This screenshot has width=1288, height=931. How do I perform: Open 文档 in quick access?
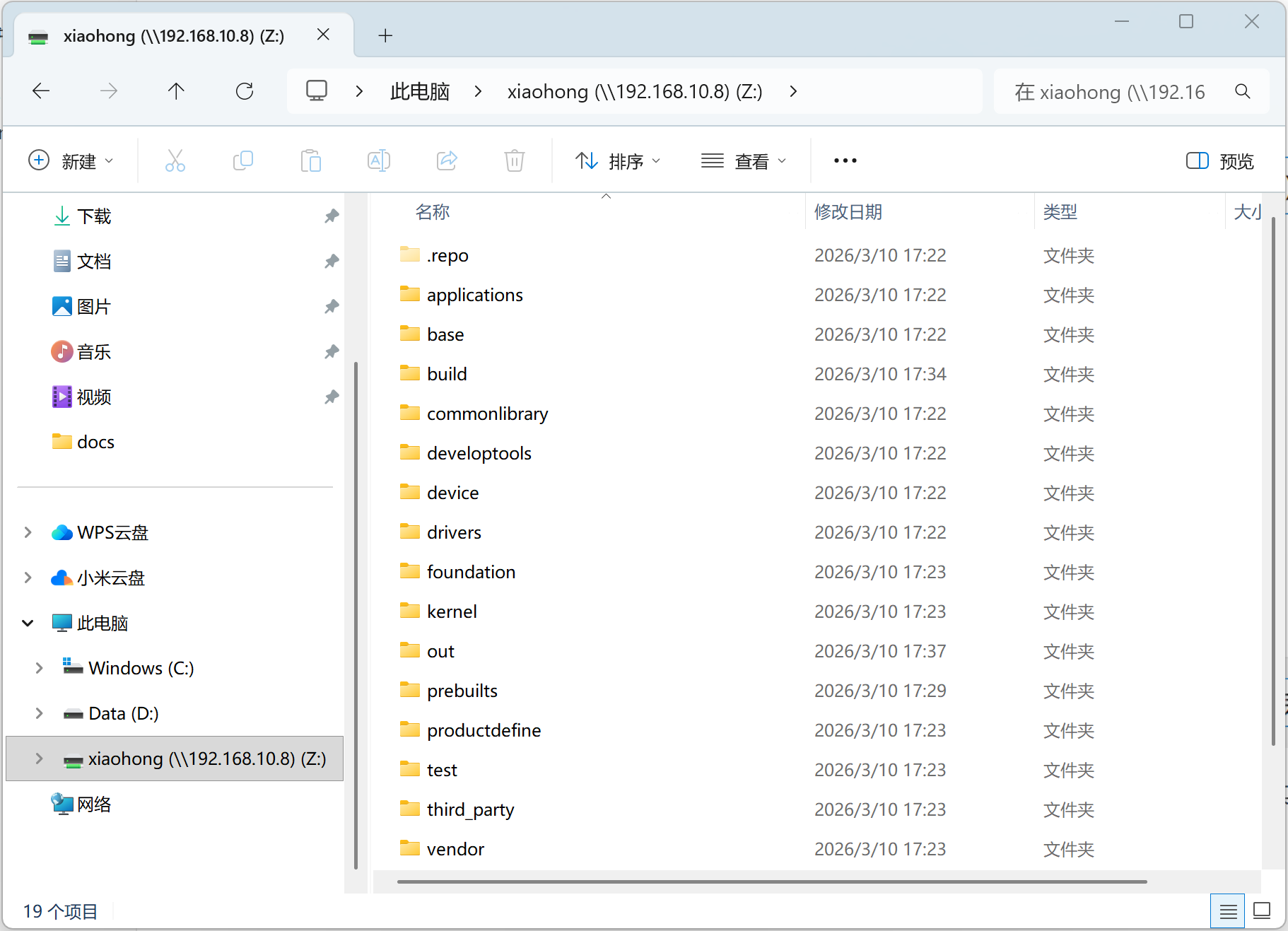pyautogui.click(x=94, y=262)
